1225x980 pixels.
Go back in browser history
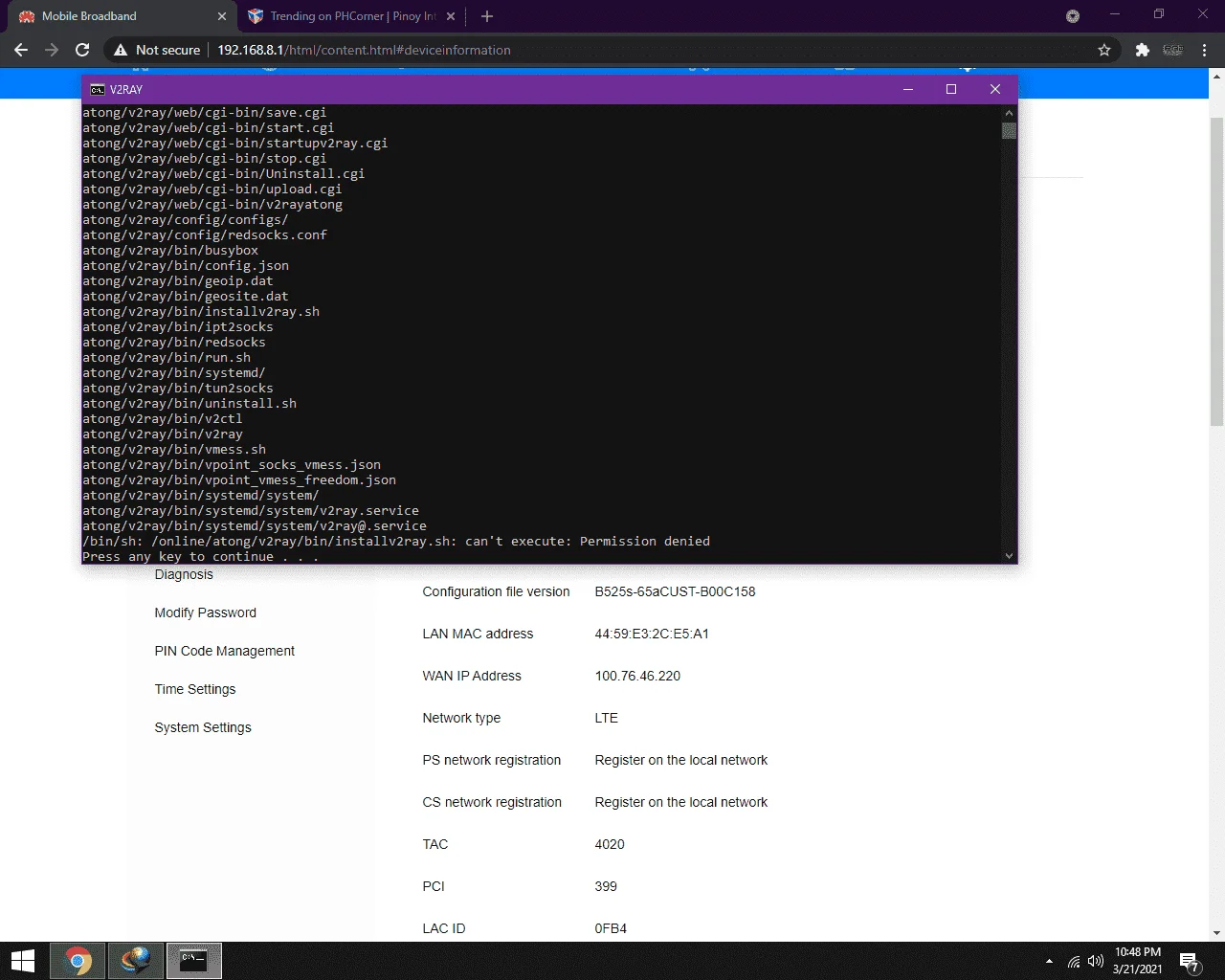(x=21, y=50)
